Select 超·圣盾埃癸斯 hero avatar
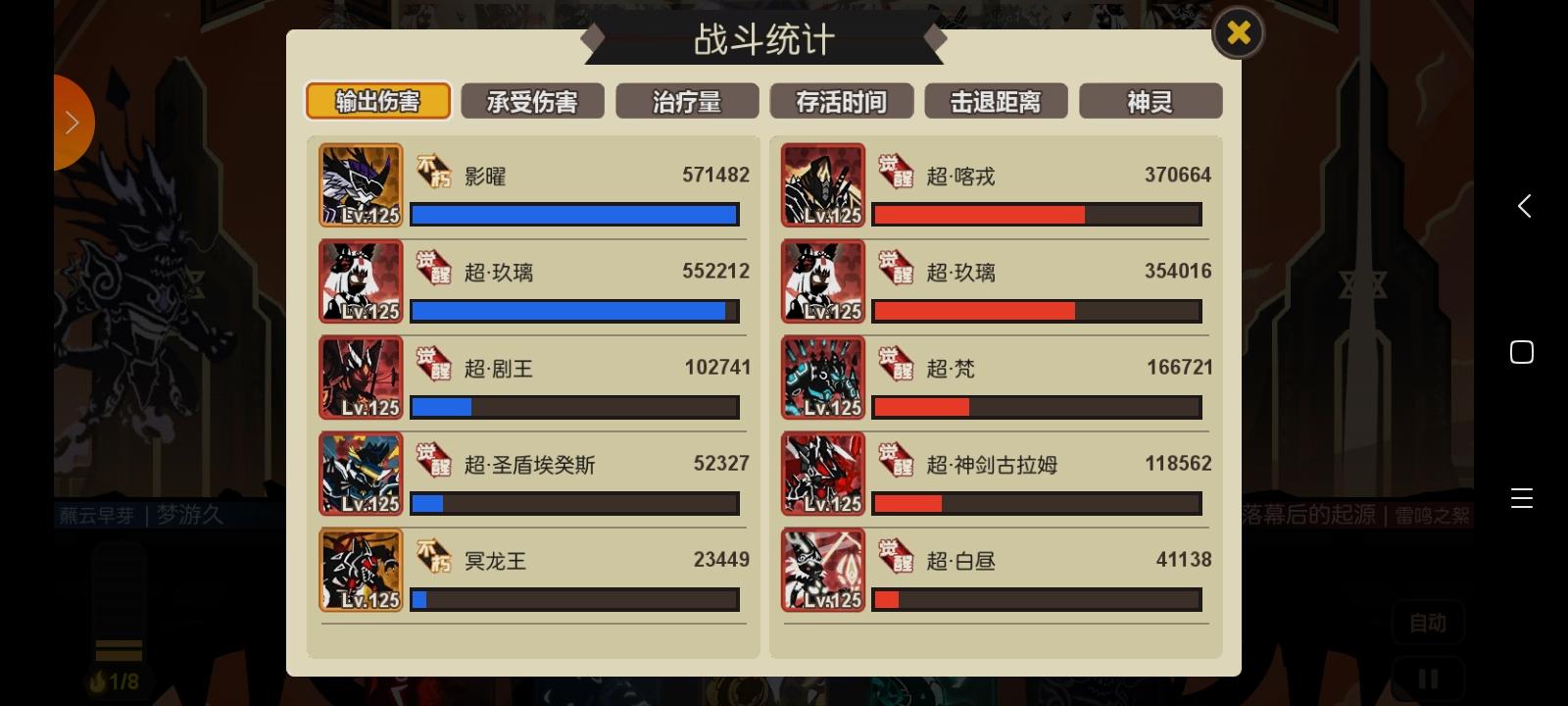The width and height of the screenshot is (1568, 706). [x=361, y=474]
